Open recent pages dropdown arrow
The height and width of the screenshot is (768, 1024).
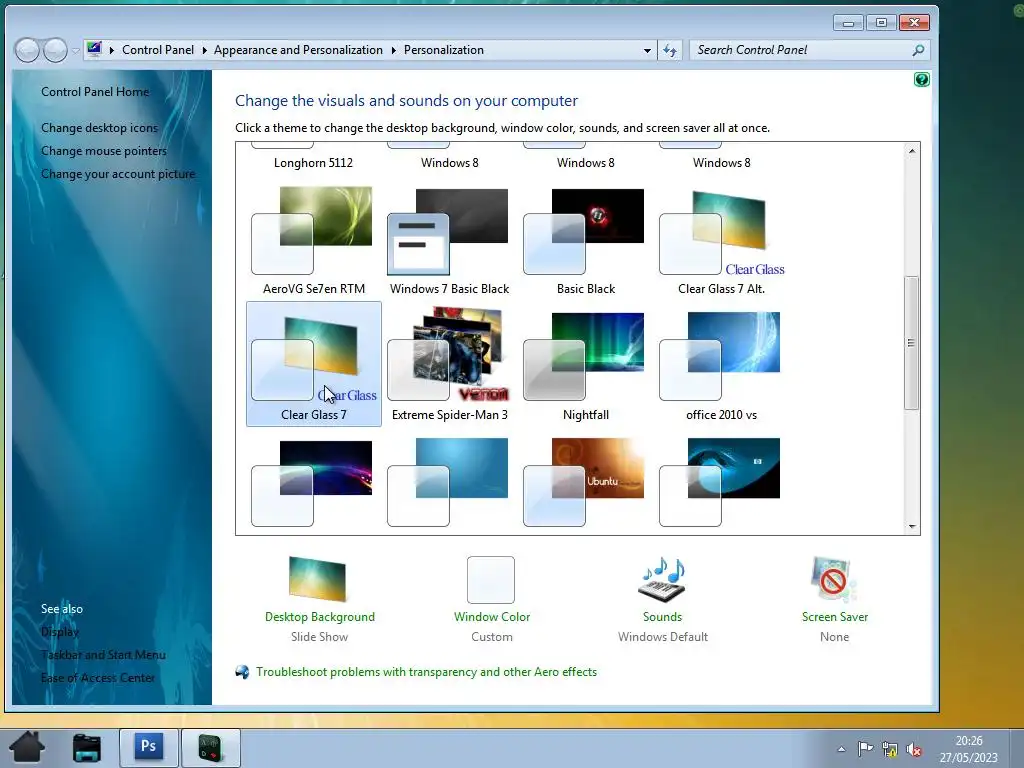(76, 50)
